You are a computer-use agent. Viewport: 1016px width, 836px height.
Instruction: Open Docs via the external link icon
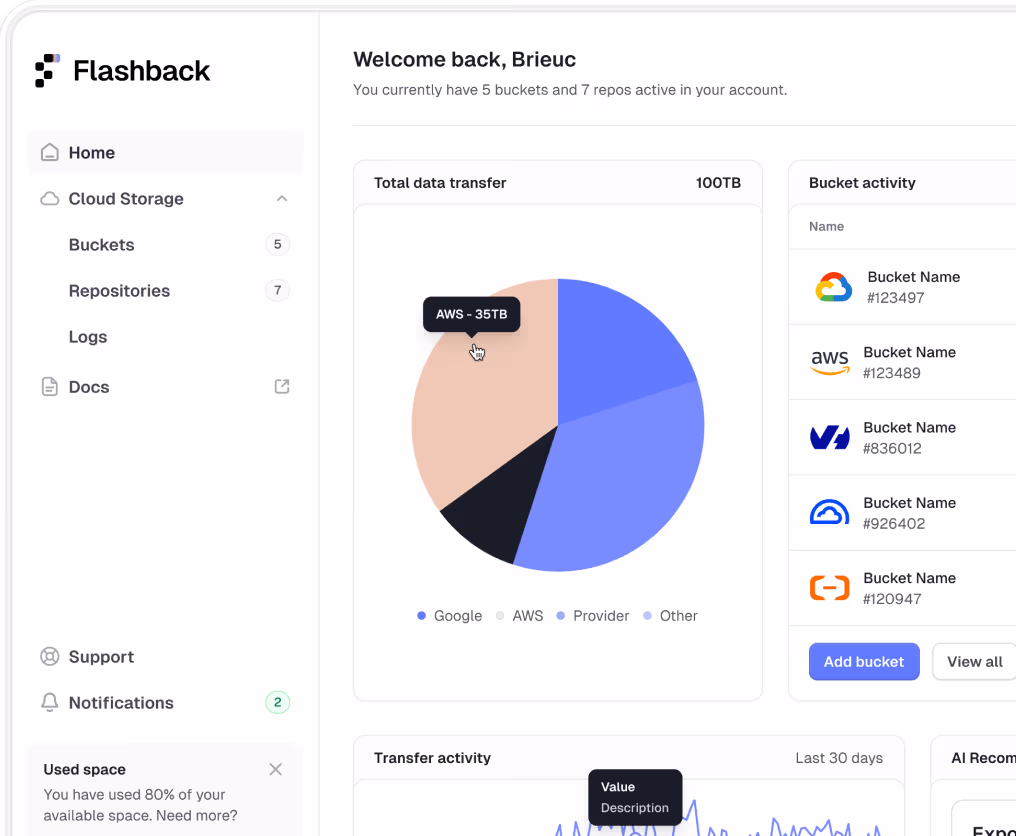coord(281,386)
